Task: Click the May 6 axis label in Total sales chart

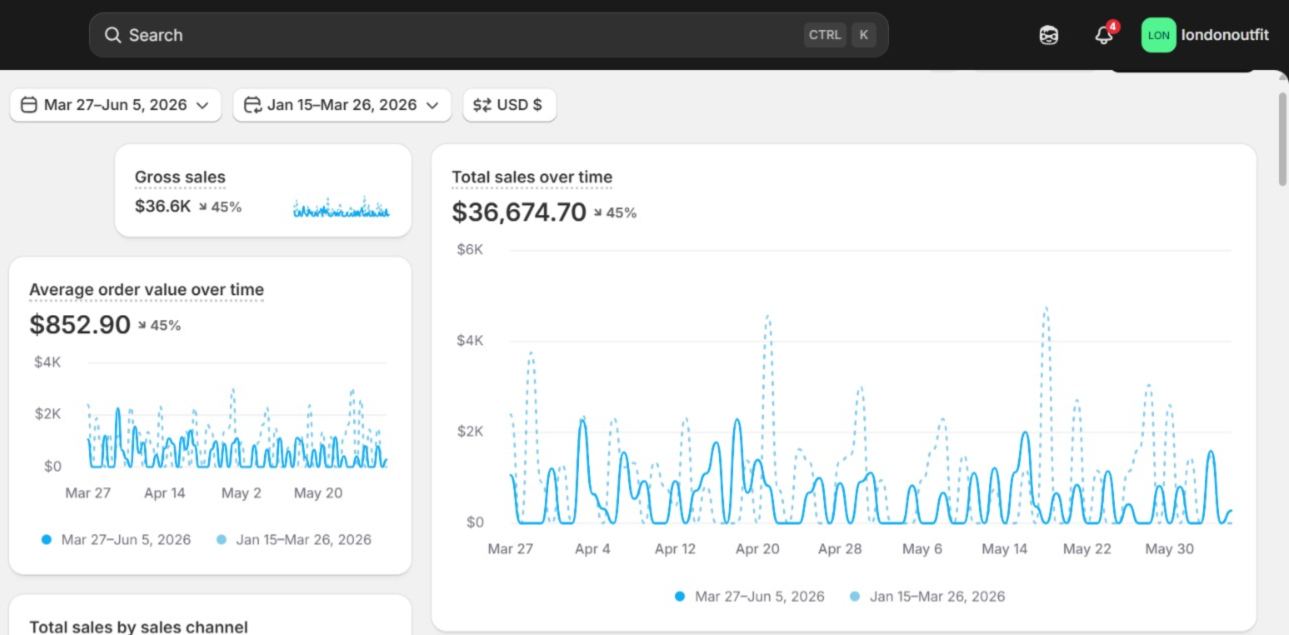Action: coord(922,549)
